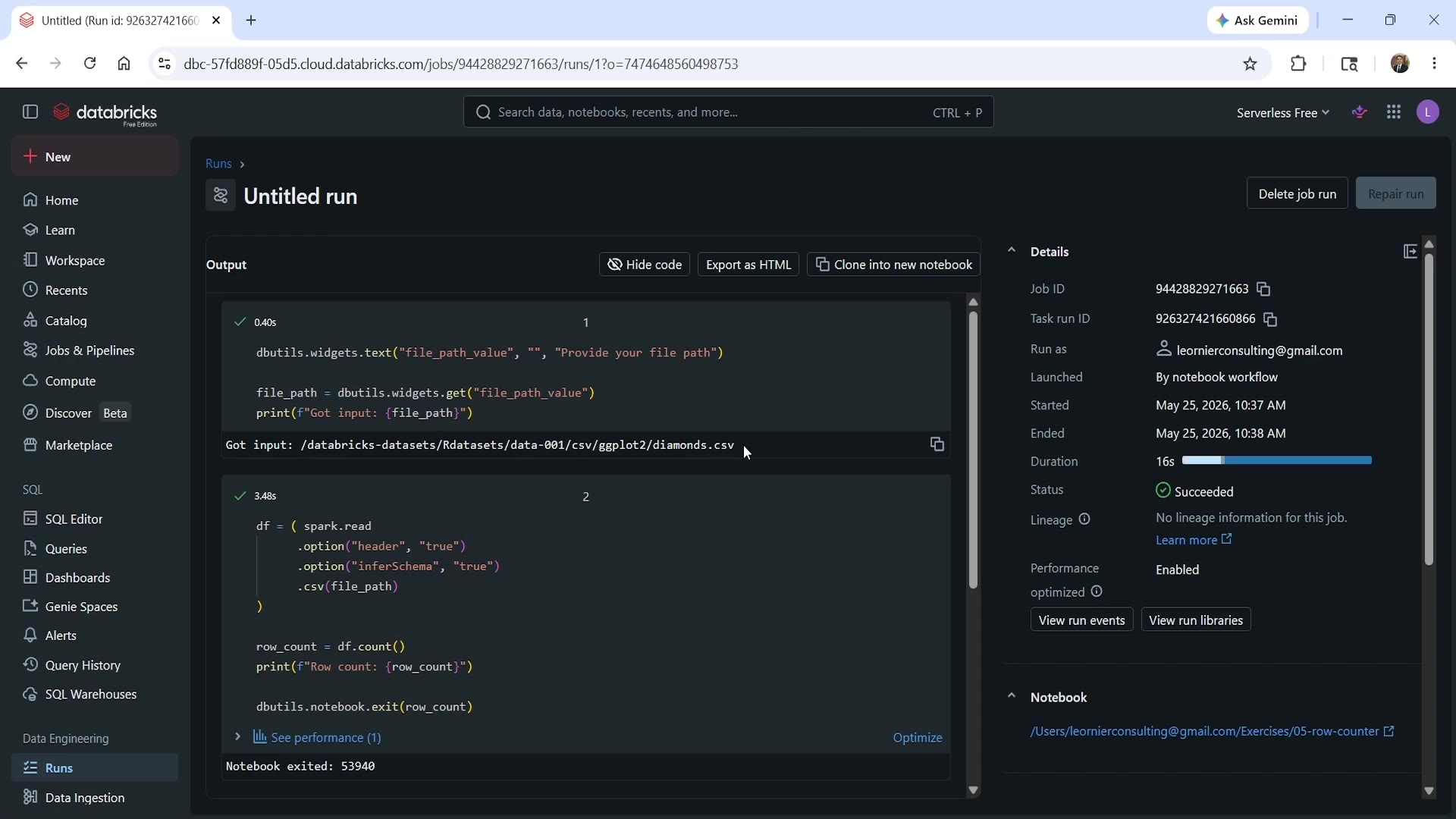Open SQL Warehouses in the sidebar

point(95,695)
